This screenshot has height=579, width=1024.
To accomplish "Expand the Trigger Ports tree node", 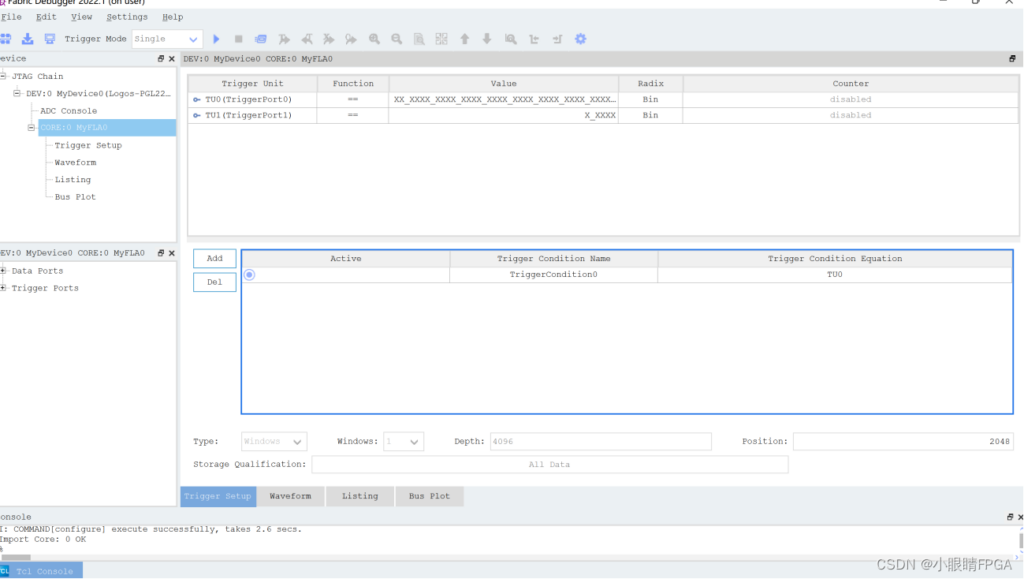I will [4, 288].
